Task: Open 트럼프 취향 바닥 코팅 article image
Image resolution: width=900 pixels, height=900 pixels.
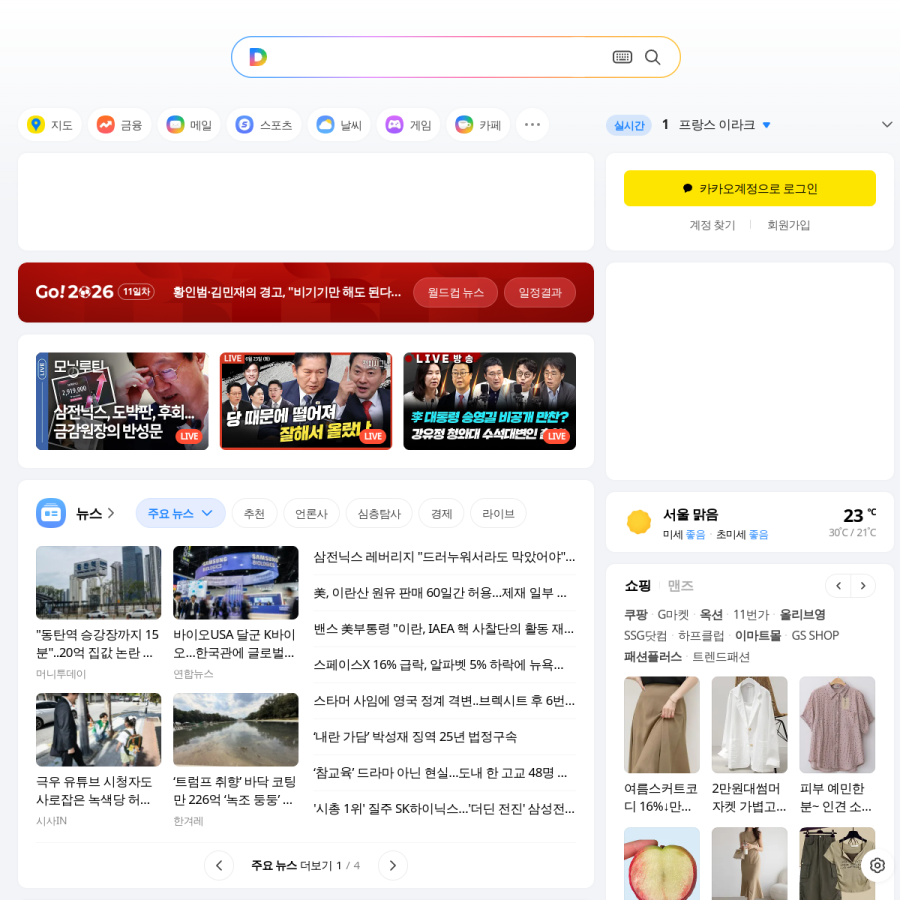Action: [236, 730]
